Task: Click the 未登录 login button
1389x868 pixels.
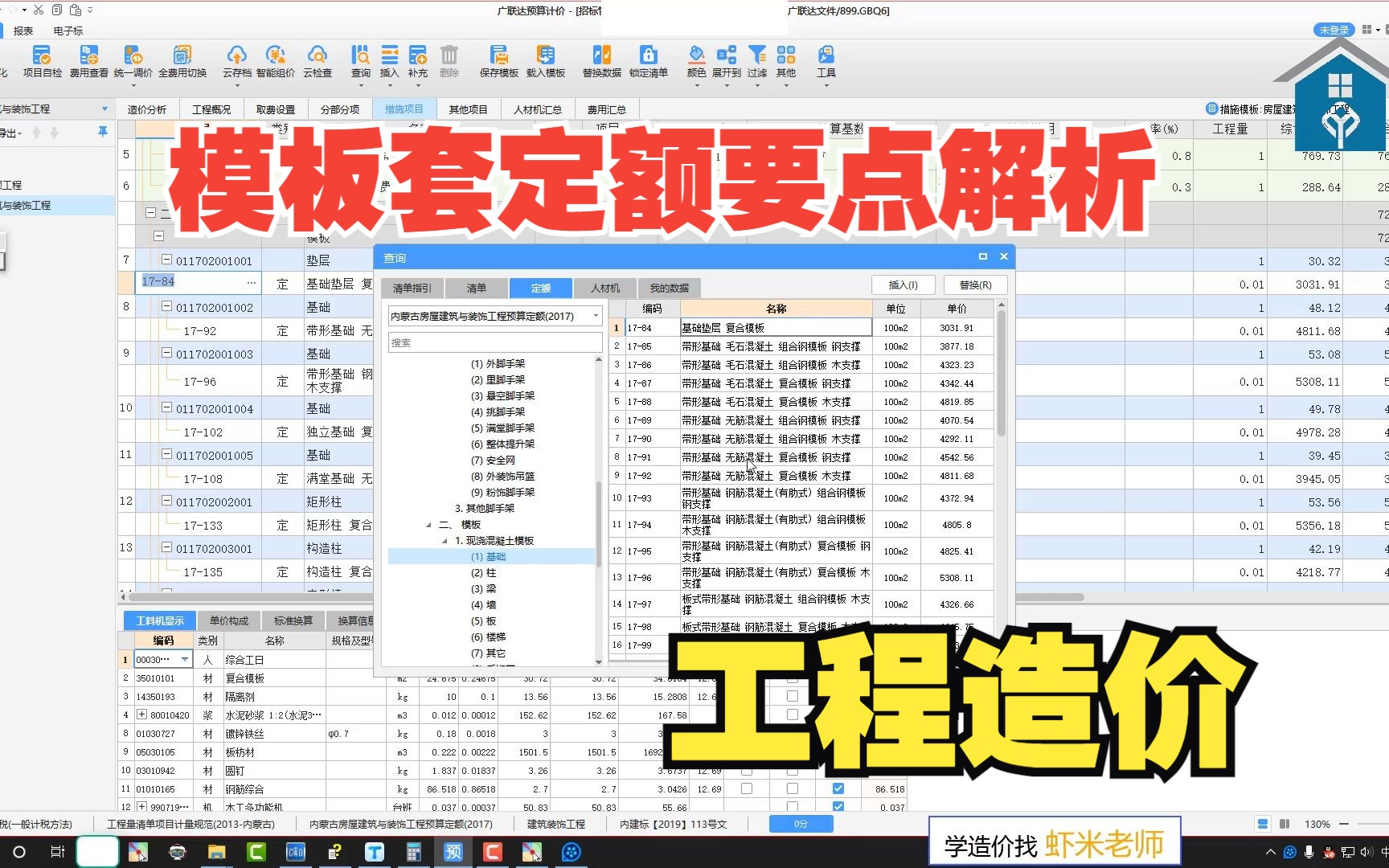Action: pos(1334,30)
